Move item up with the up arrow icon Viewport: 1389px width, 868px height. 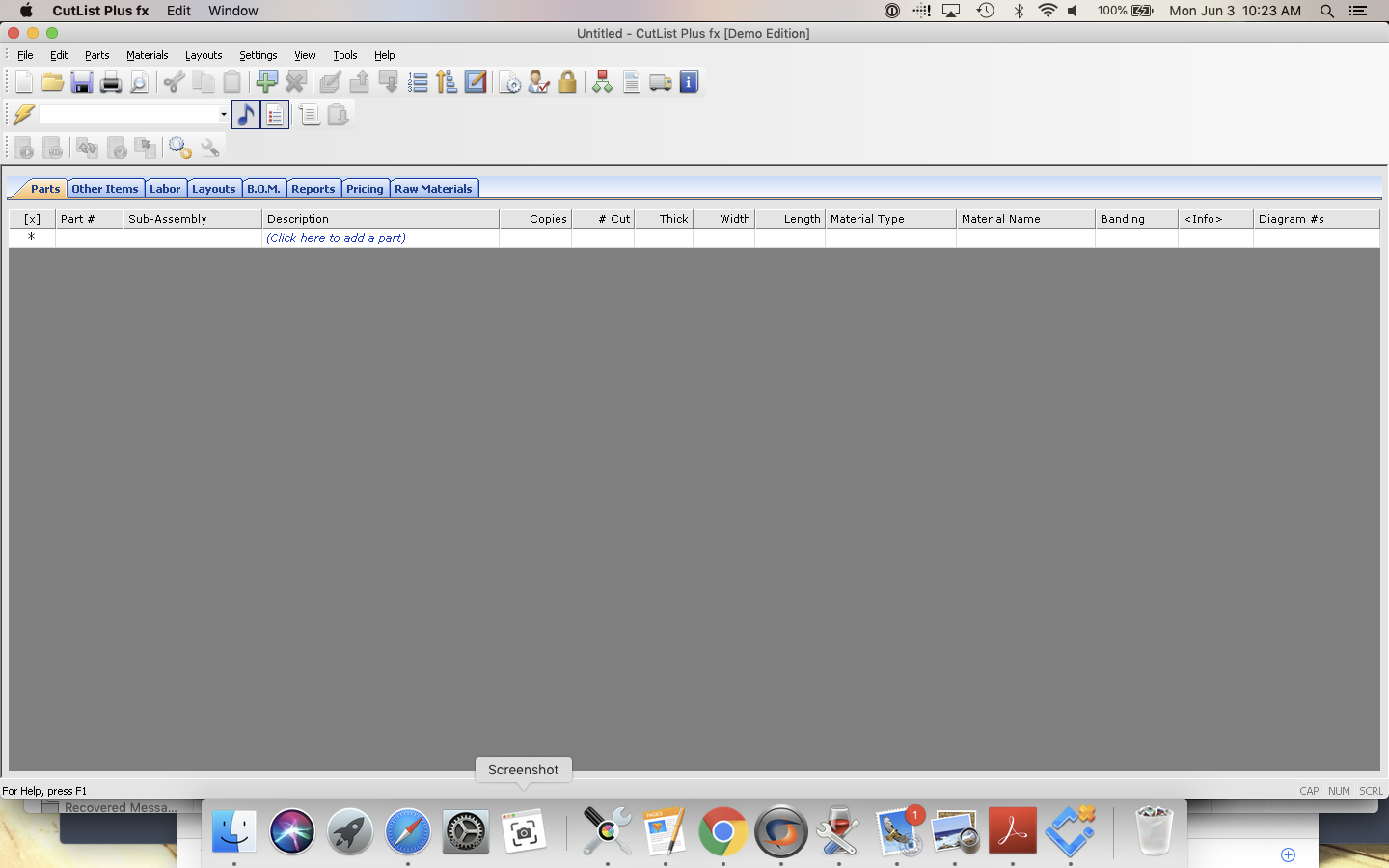[x=360, y=83]
